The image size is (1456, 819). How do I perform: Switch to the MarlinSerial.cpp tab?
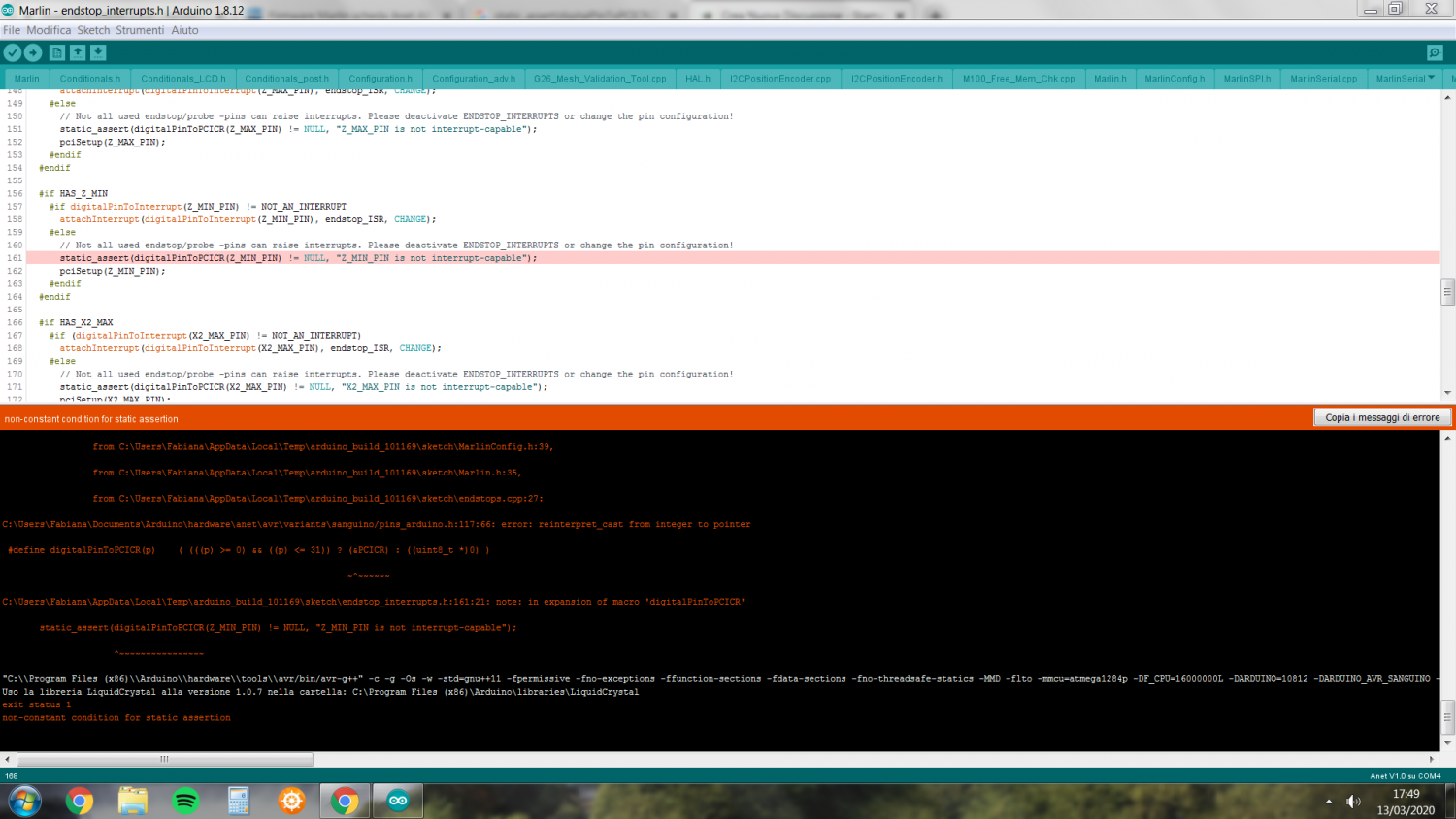tap(1324, 79)
